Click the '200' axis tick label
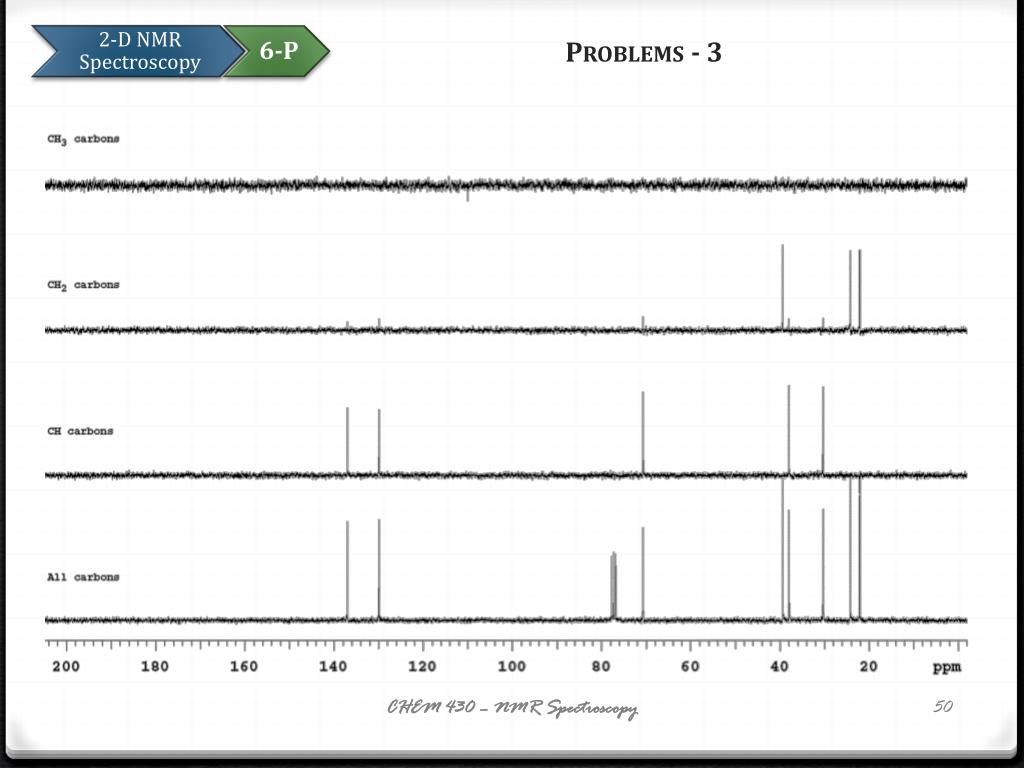This screenshot has height=768, width=1024. (66, 667)
